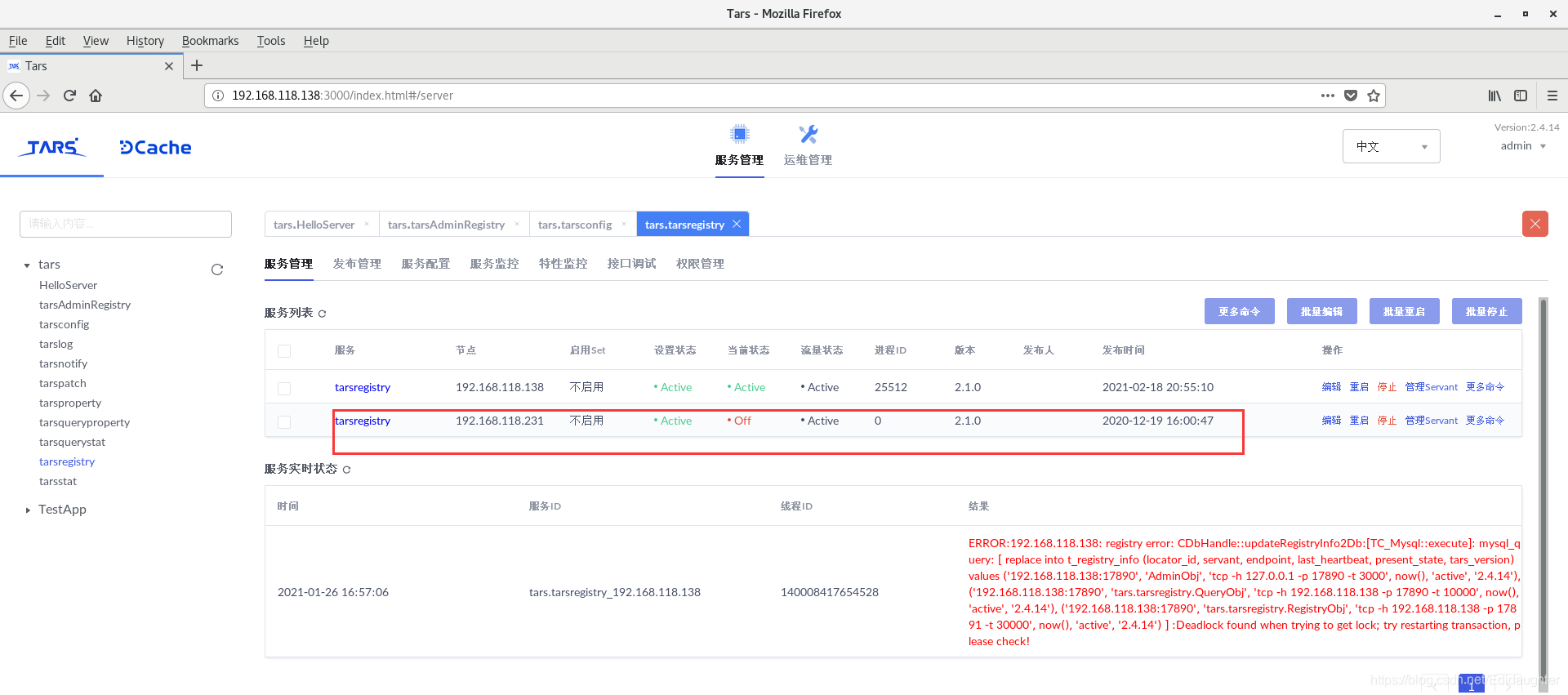Check the row for node 192.168.118.138
This screenshot has height=695, width=1568.
pos(284,389)
